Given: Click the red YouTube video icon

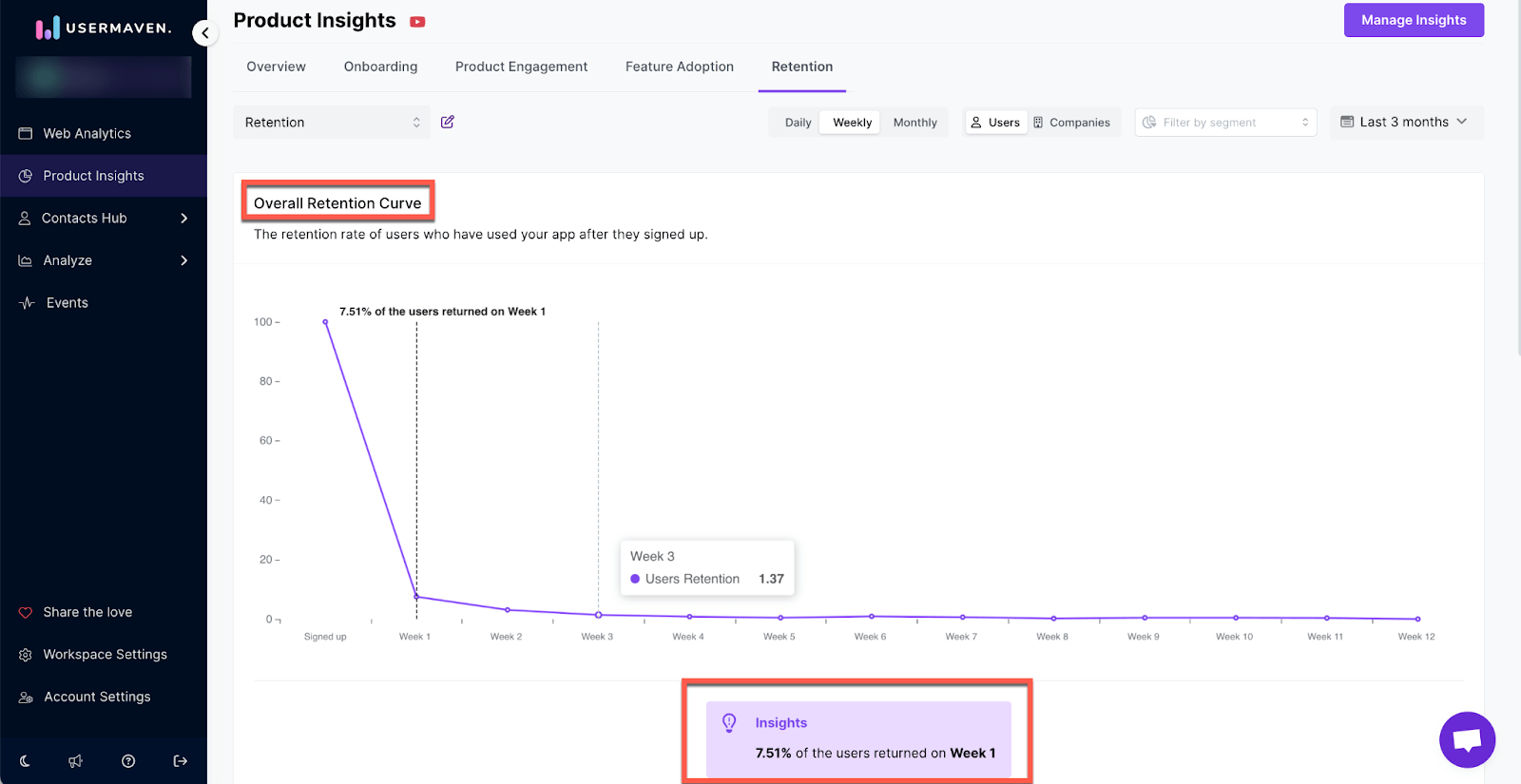Looking at the screenshot, I should point(417,22).
